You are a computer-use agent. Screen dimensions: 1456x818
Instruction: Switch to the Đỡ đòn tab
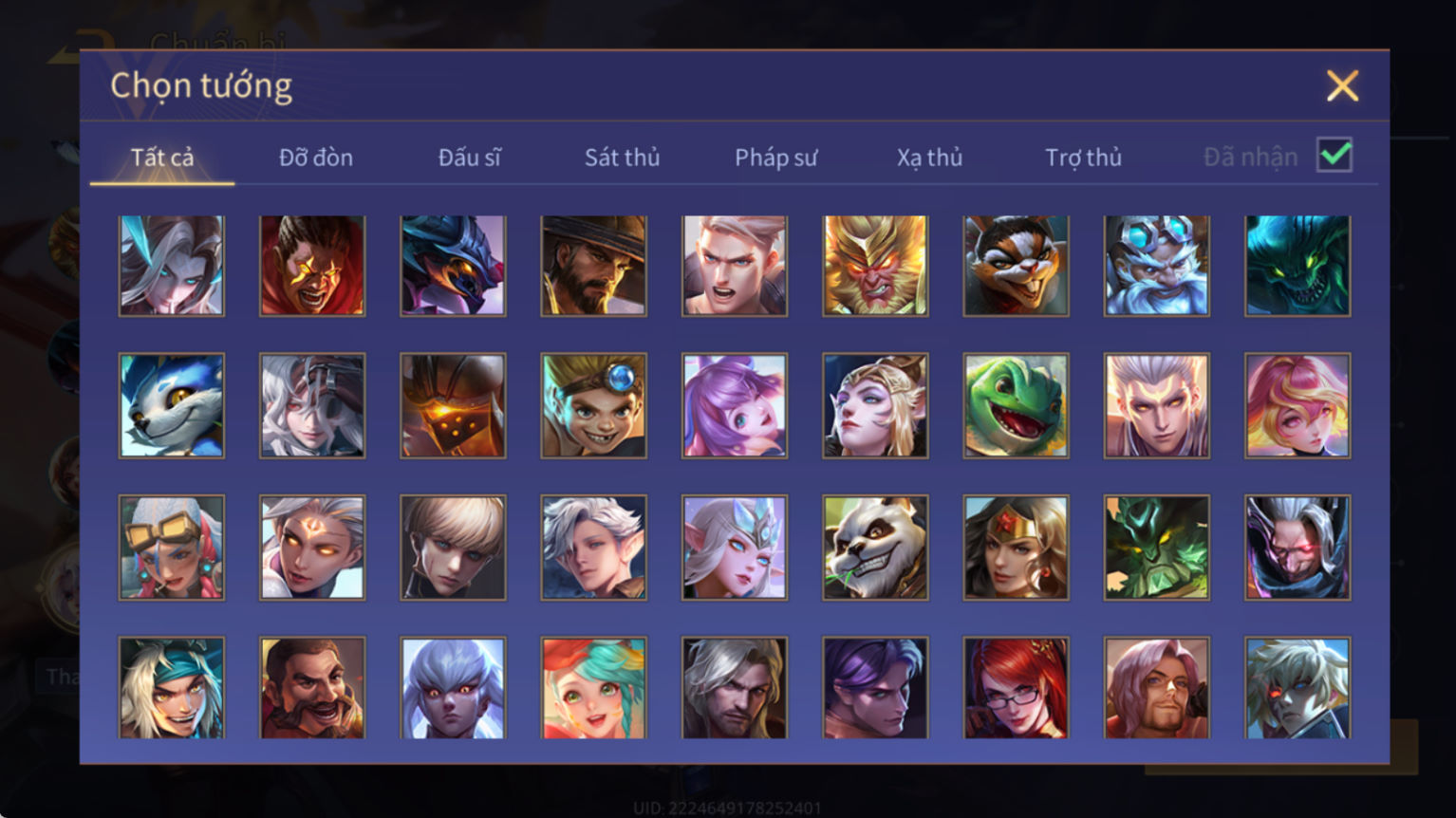click(316, 158)
